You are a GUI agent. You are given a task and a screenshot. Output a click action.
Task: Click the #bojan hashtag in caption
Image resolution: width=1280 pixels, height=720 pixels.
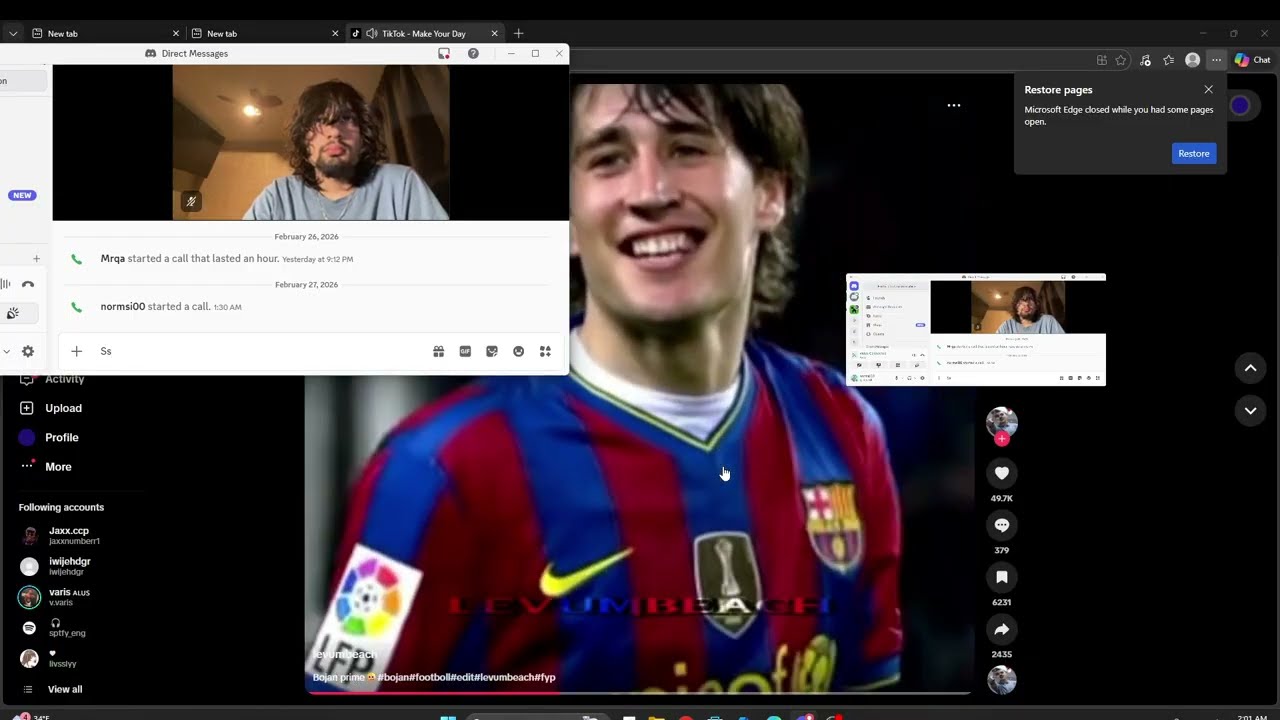[393, 677]
